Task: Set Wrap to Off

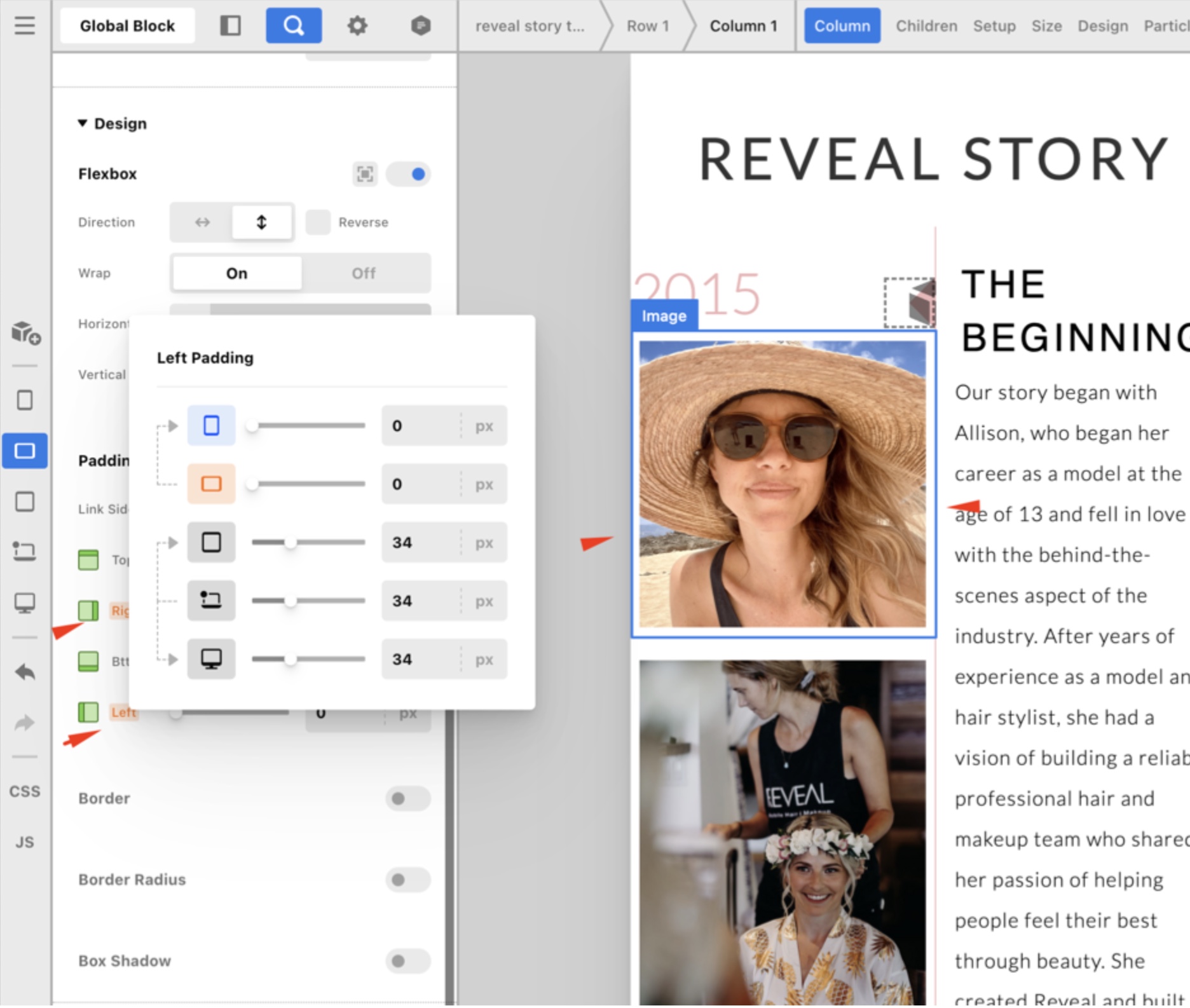Action: [364, 273]
